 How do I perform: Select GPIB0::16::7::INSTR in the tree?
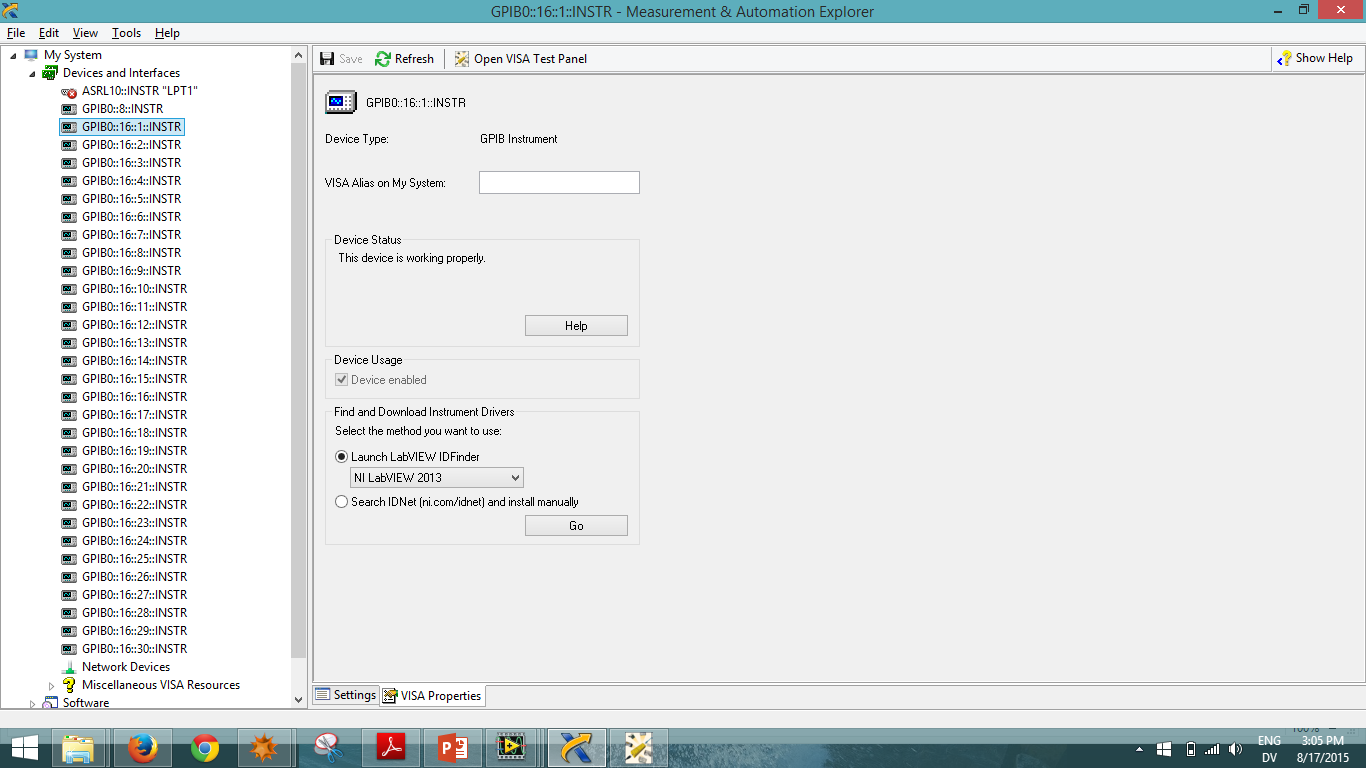[132, 235]
